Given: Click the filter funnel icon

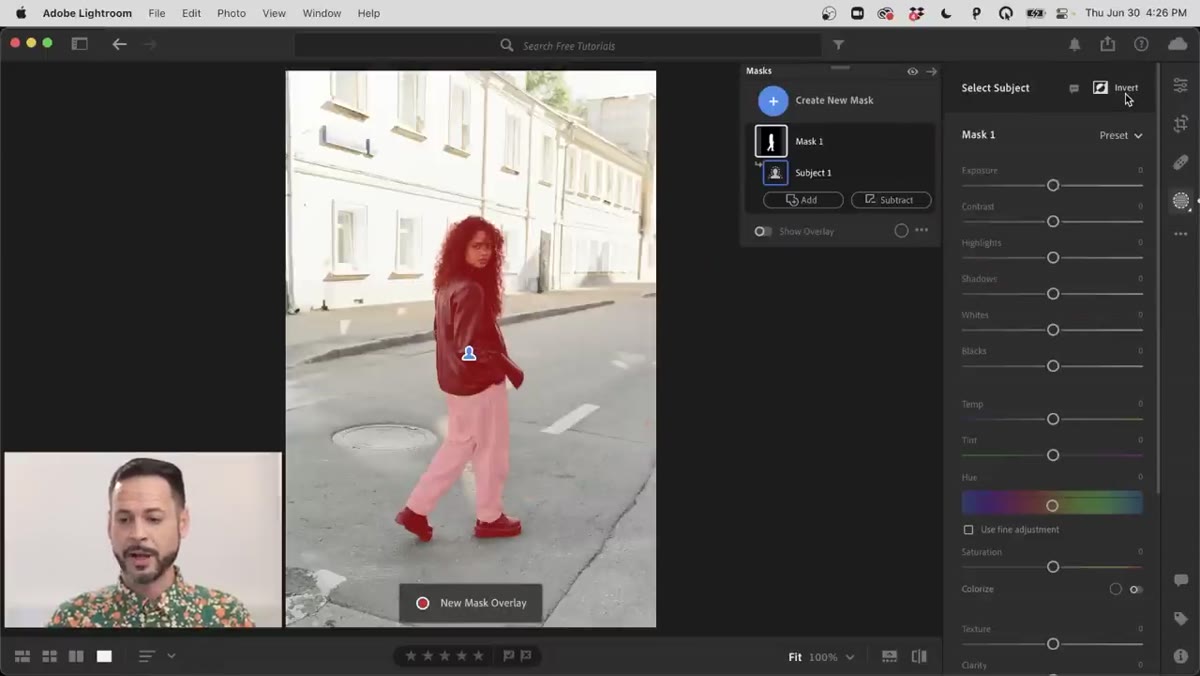Looking at the screenshot, I should [x=839, y=45].
